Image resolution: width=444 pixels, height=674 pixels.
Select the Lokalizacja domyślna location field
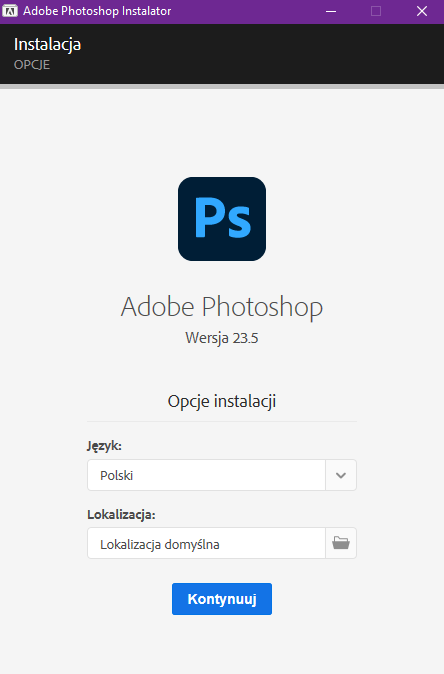(x=206, y=543)
